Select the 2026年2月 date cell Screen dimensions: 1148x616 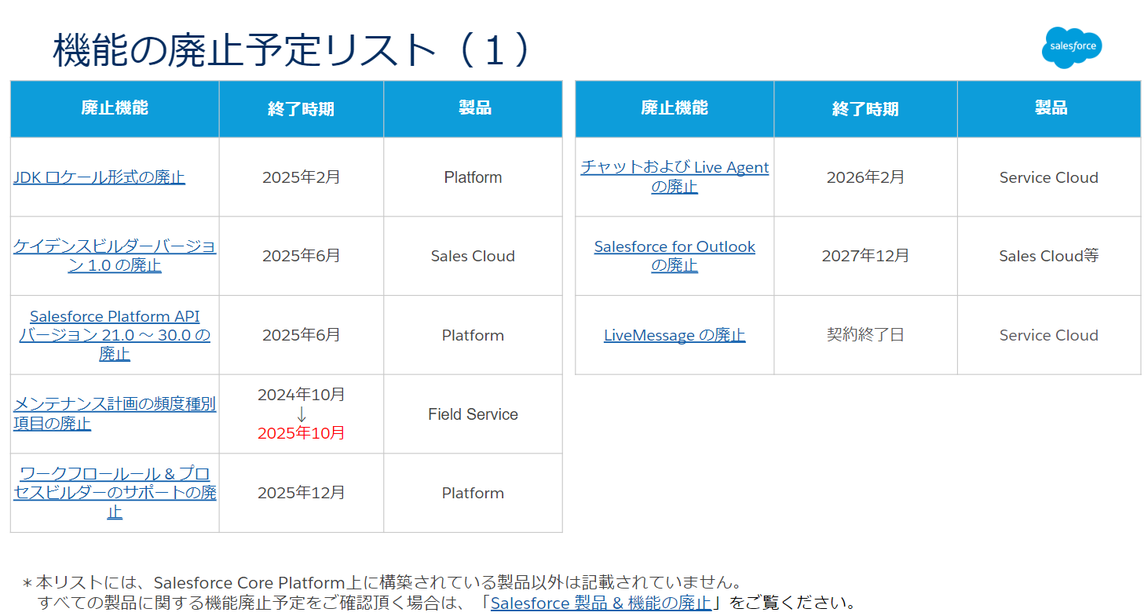865,177
